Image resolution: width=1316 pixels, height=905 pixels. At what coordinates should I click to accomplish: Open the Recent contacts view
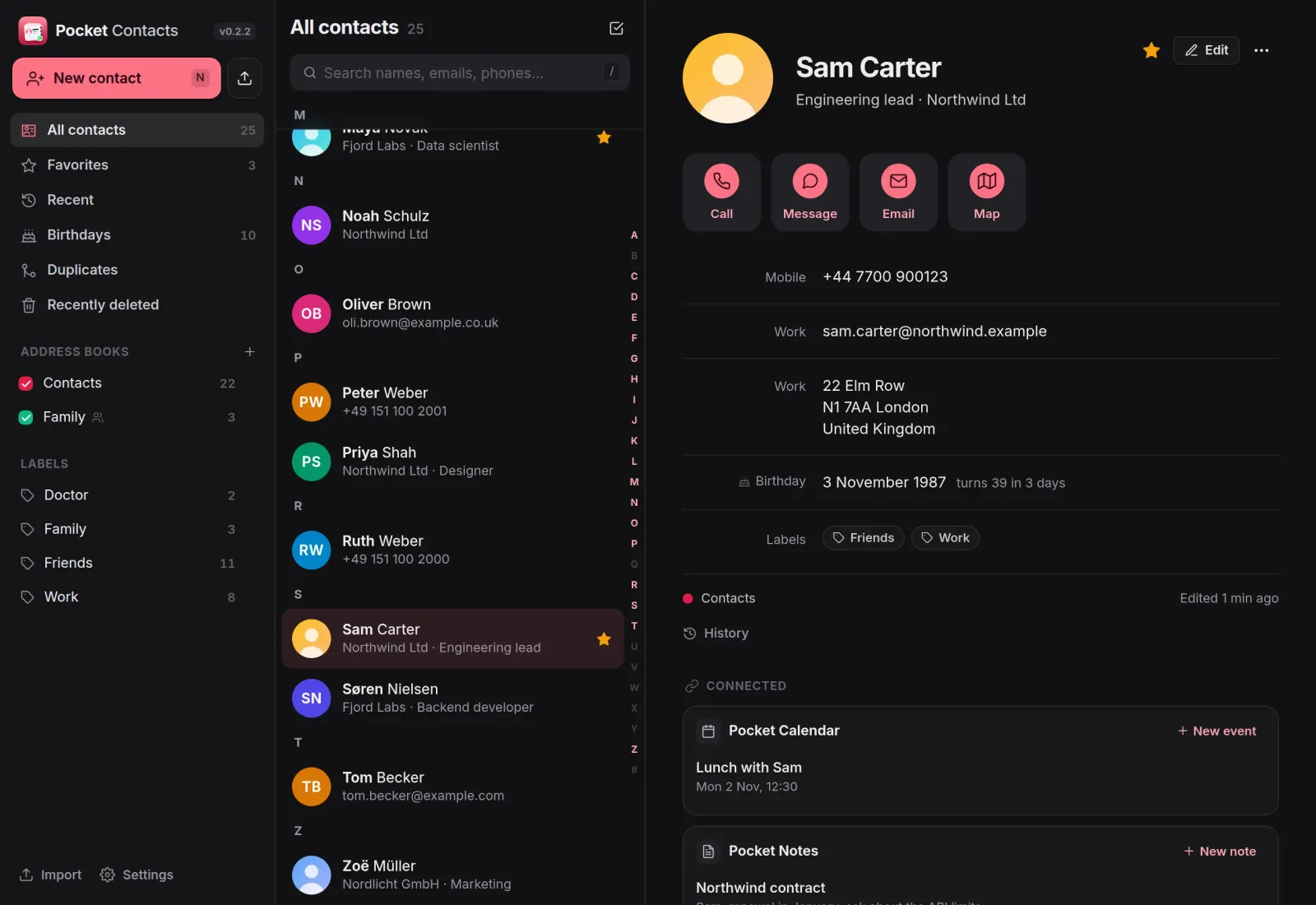[137, 200]
